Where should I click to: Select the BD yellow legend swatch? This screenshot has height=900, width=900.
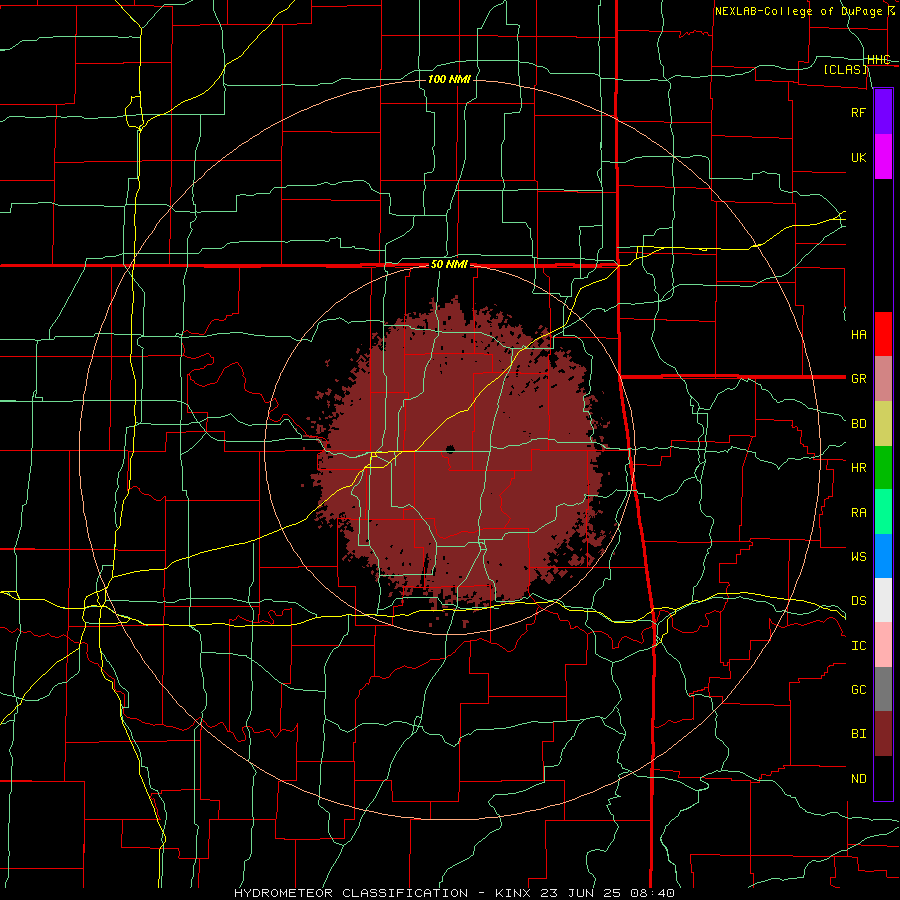[883, 424]
